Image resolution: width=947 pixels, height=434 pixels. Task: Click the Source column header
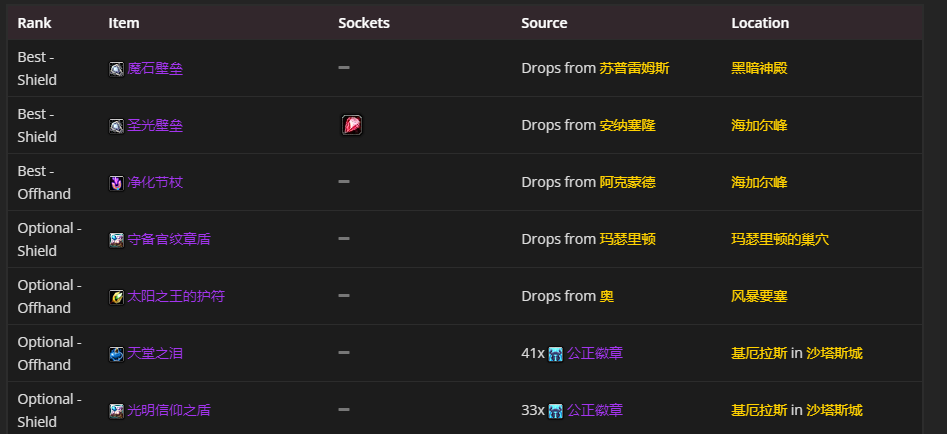coord(544,23)
